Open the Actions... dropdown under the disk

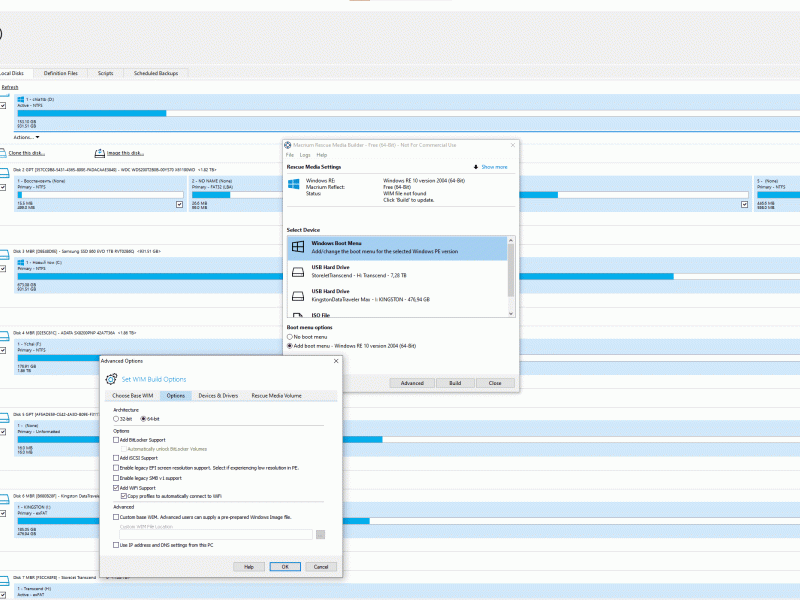tap(26, 137)
